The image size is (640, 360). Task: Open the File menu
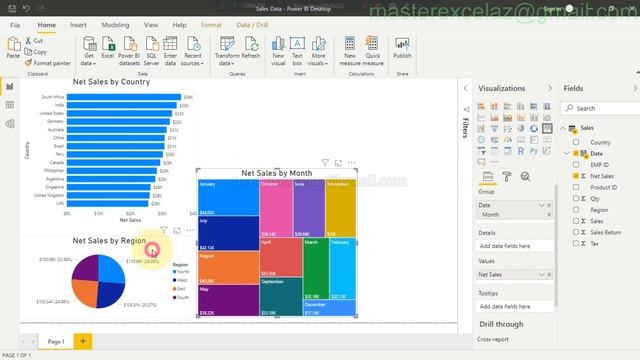[15, 25]
